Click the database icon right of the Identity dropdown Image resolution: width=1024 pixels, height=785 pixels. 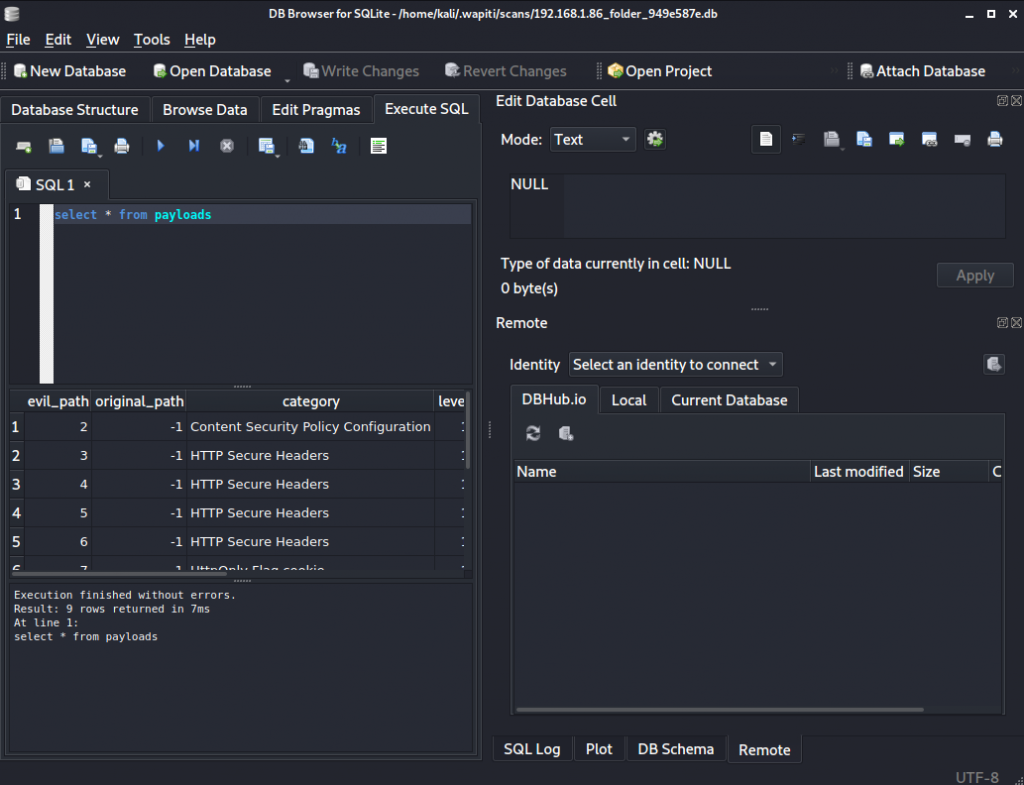click(x=994, y=364)
